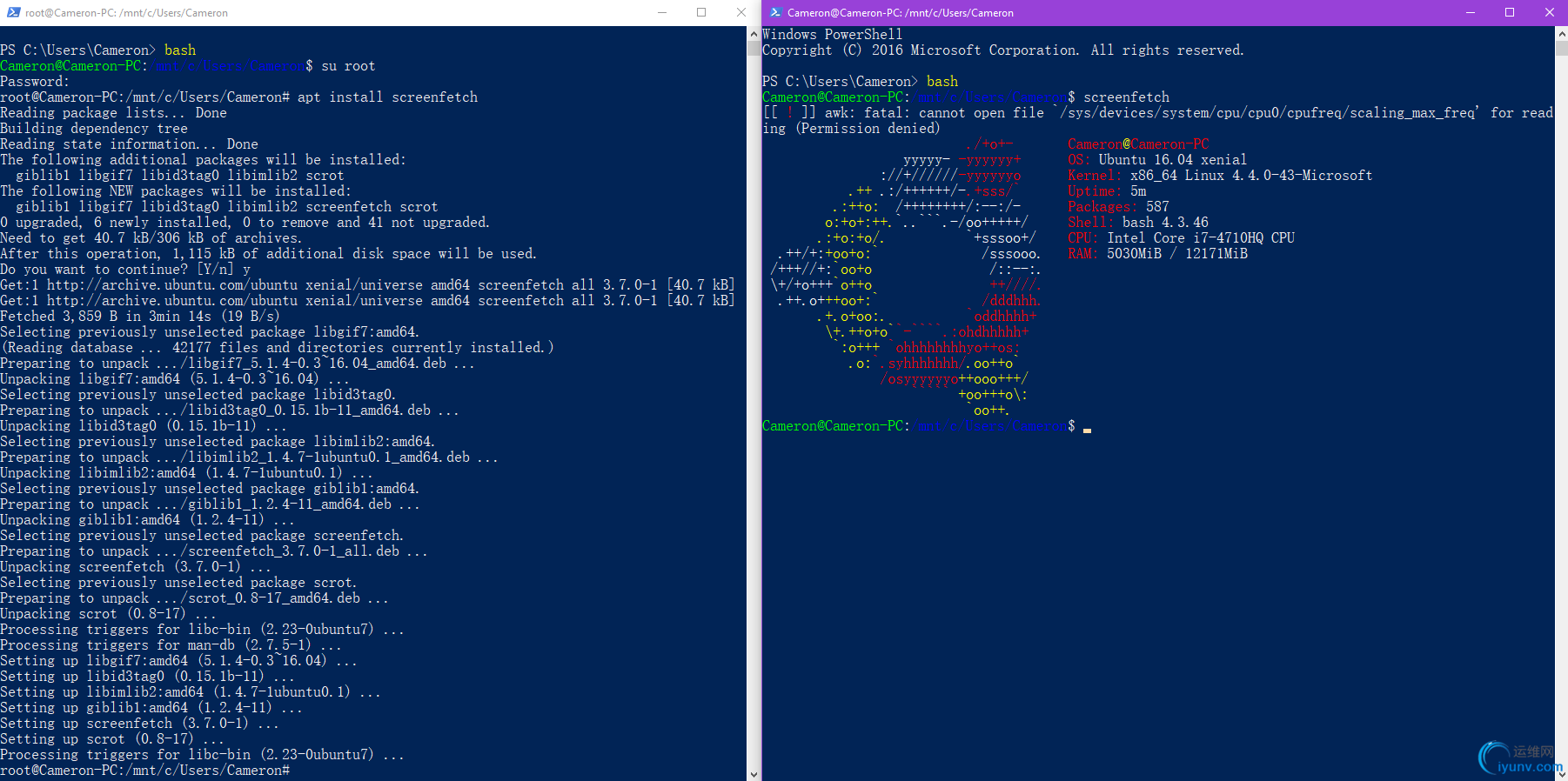This screenshot has width=1568, height=781.
Task: Click the 'Reading state information... Done' line
Action: (129, 144)
